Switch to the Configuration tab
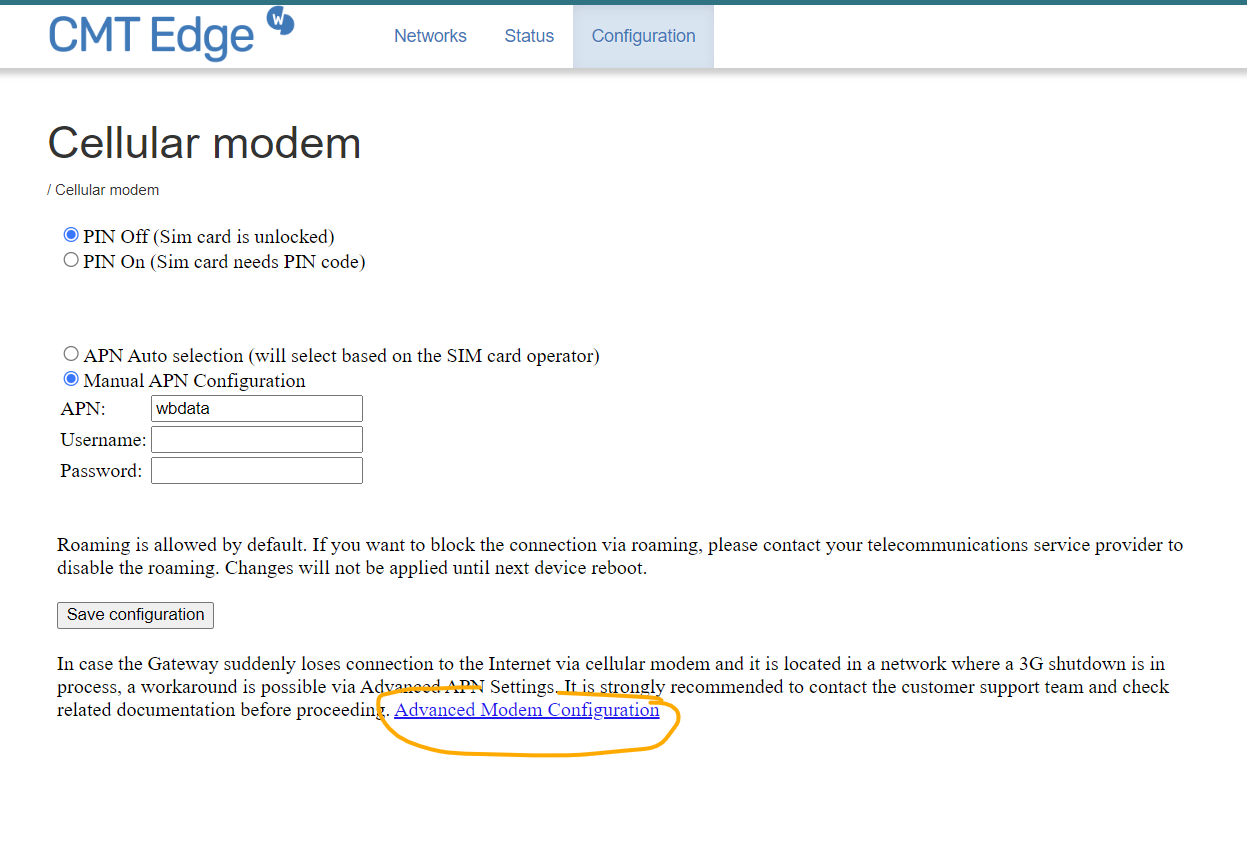This screenshot has width=1247, height=850. pos(643,36)
